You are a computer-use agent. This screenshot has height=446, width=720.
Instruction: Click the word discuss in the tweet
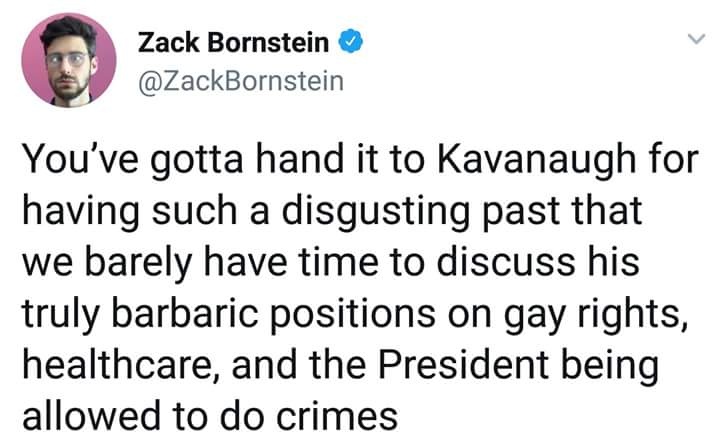coord(505,262)
